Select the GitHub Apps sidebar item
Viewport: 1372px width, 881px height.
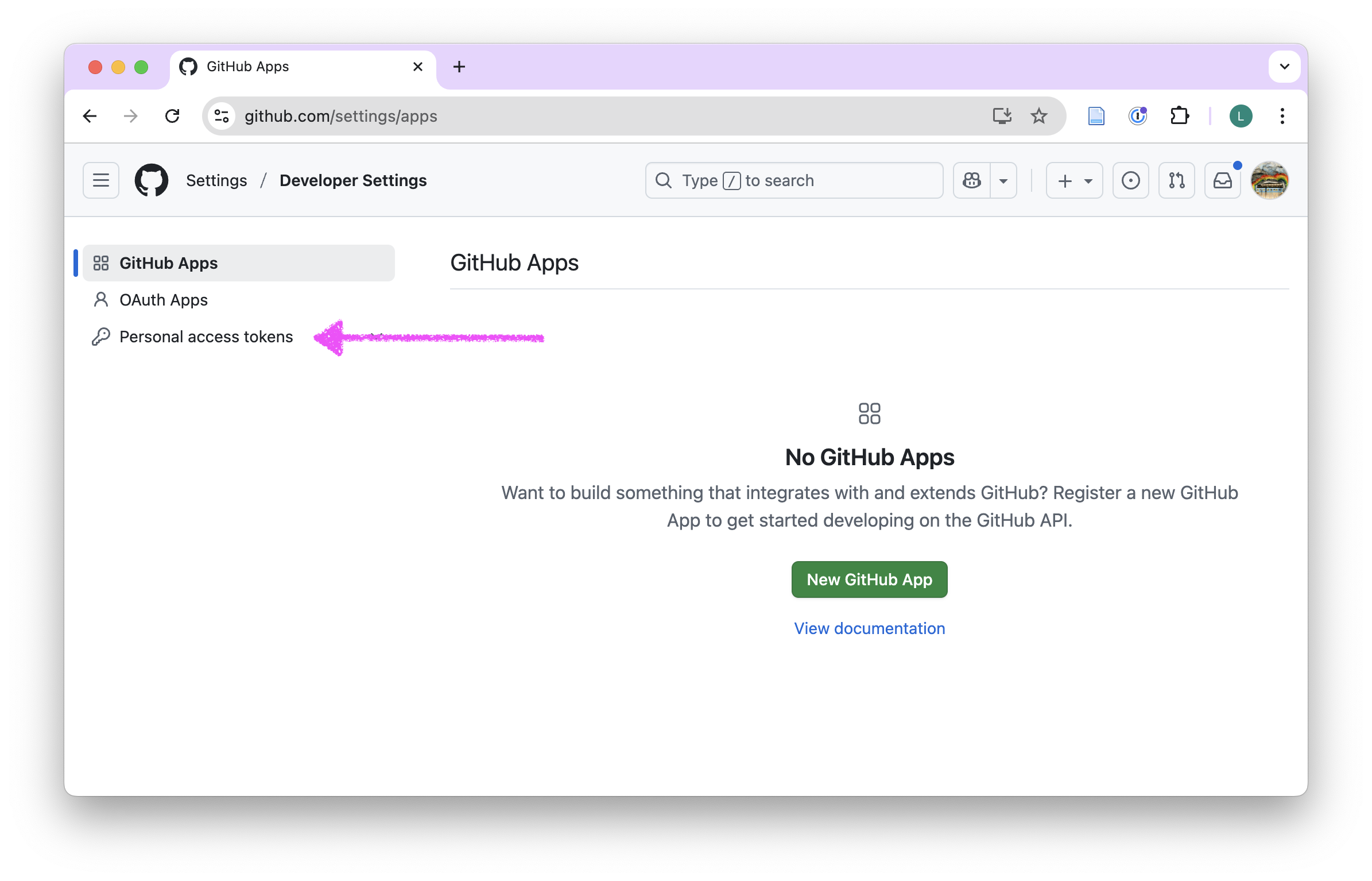169,263
